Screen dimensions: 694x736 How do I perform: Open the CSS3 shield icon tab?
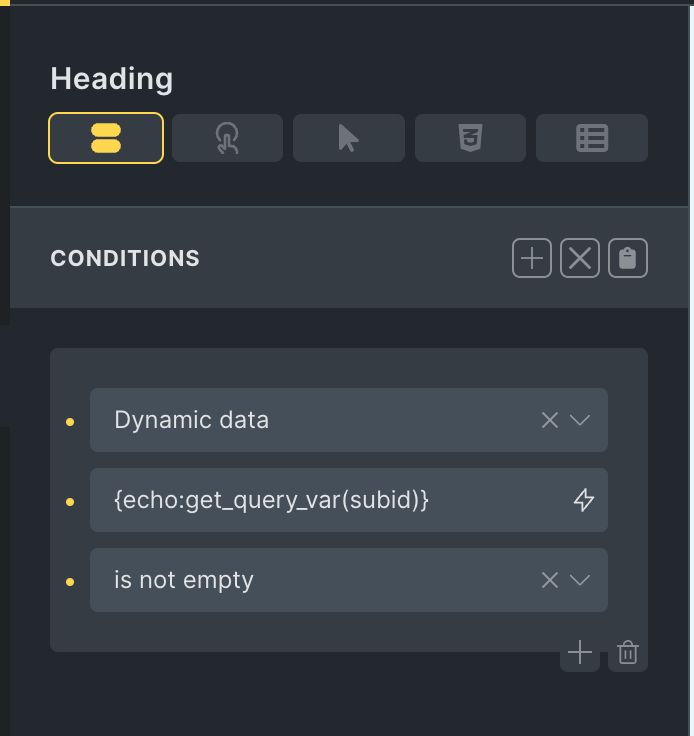pyautogui.click(x=470, y=138)
